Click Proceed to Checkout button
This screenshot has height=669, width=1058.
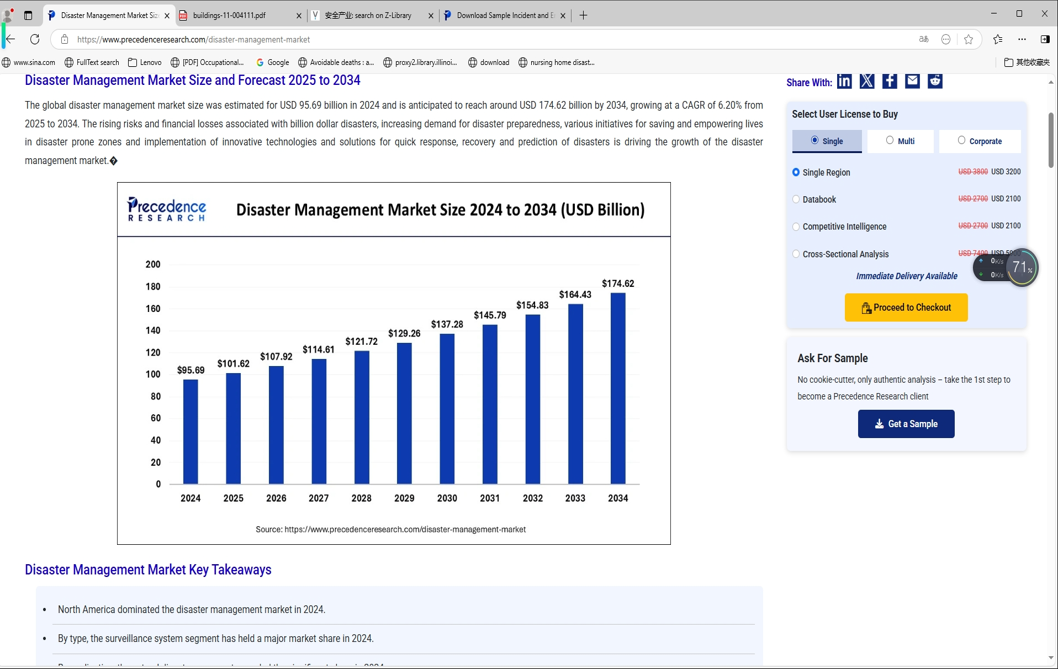[906, 307]
